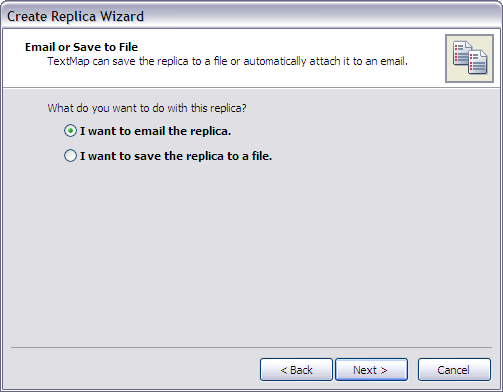Select the email the replica radio button
Screen dimensions: 503x392
tap(70, 131)
